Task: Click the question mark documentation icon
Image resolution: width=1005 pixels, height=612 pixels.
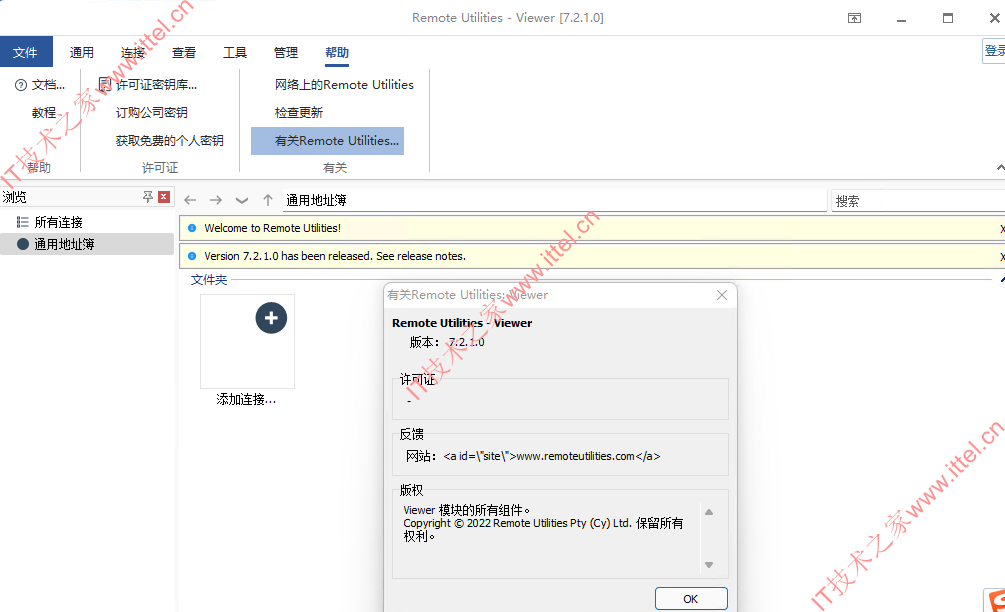Action: point(21,85)
